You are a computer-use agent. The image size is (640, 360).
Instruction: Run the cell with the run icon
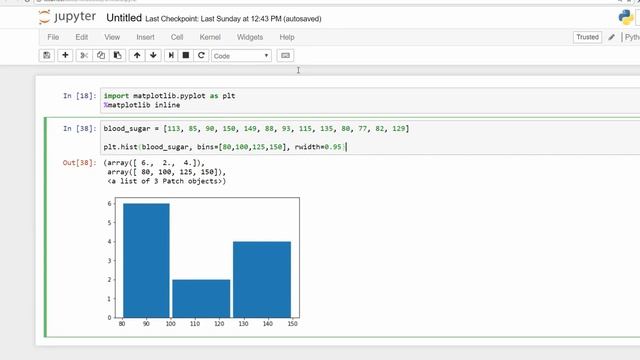tap(171, 56)
